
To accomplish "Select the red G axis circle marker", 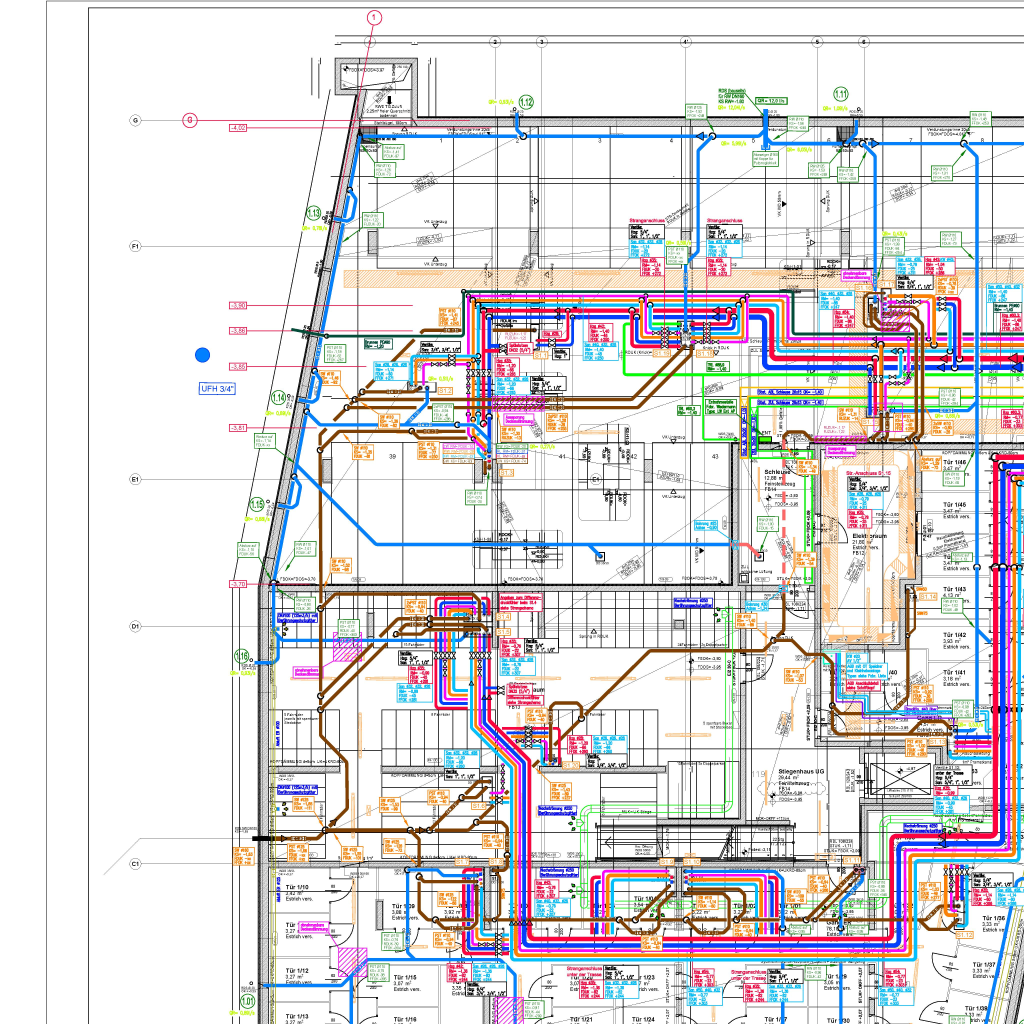I will pos(189,120).
